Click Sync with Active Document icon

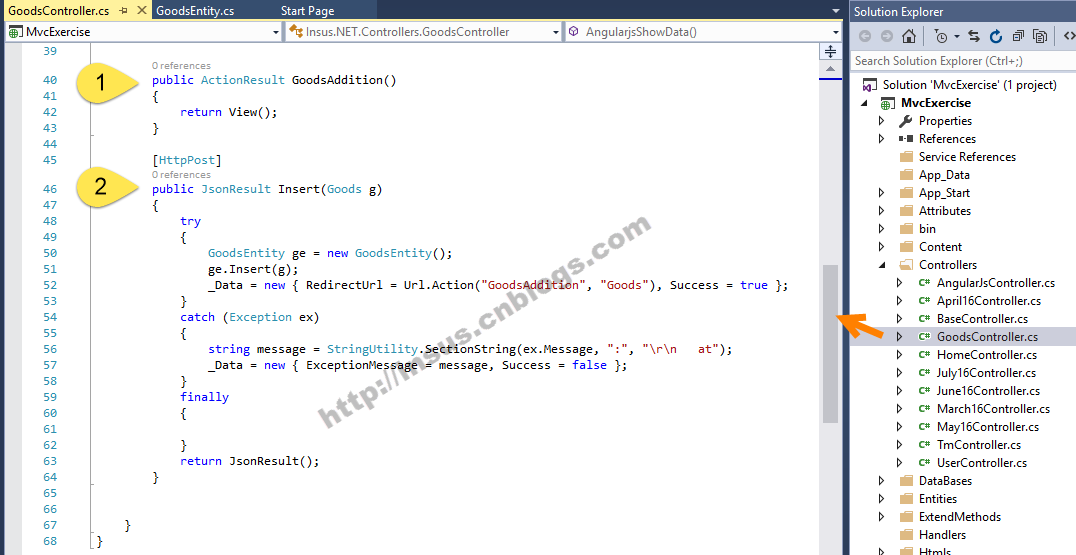[x=974, y=36]
